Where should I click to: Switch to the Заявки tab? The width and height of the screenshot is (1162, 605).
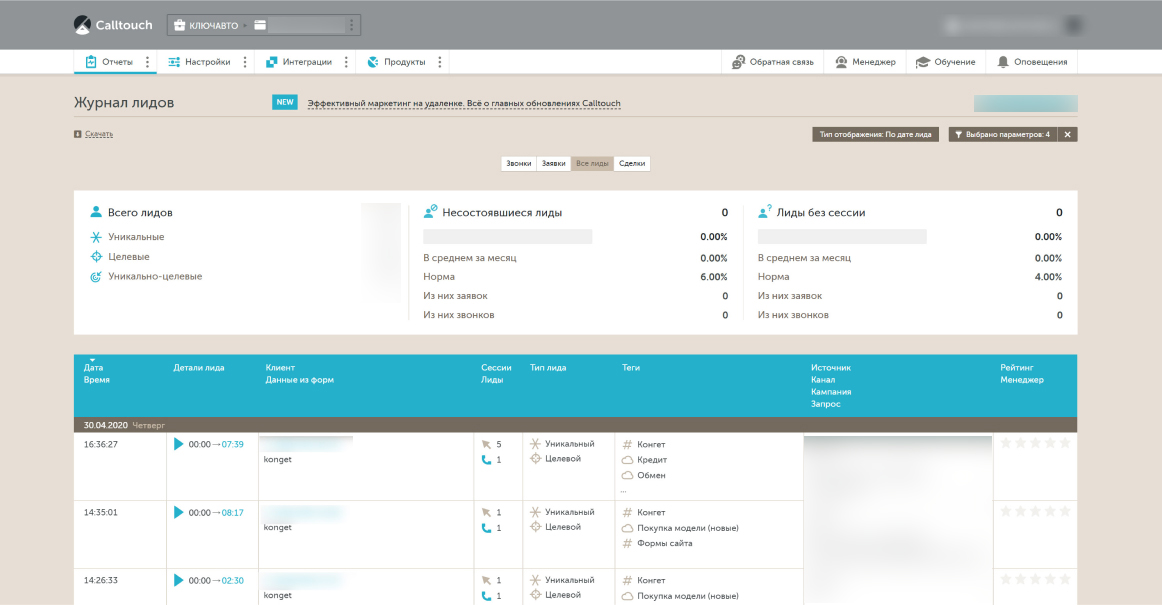pyautogui.click(x=554, y=163)
